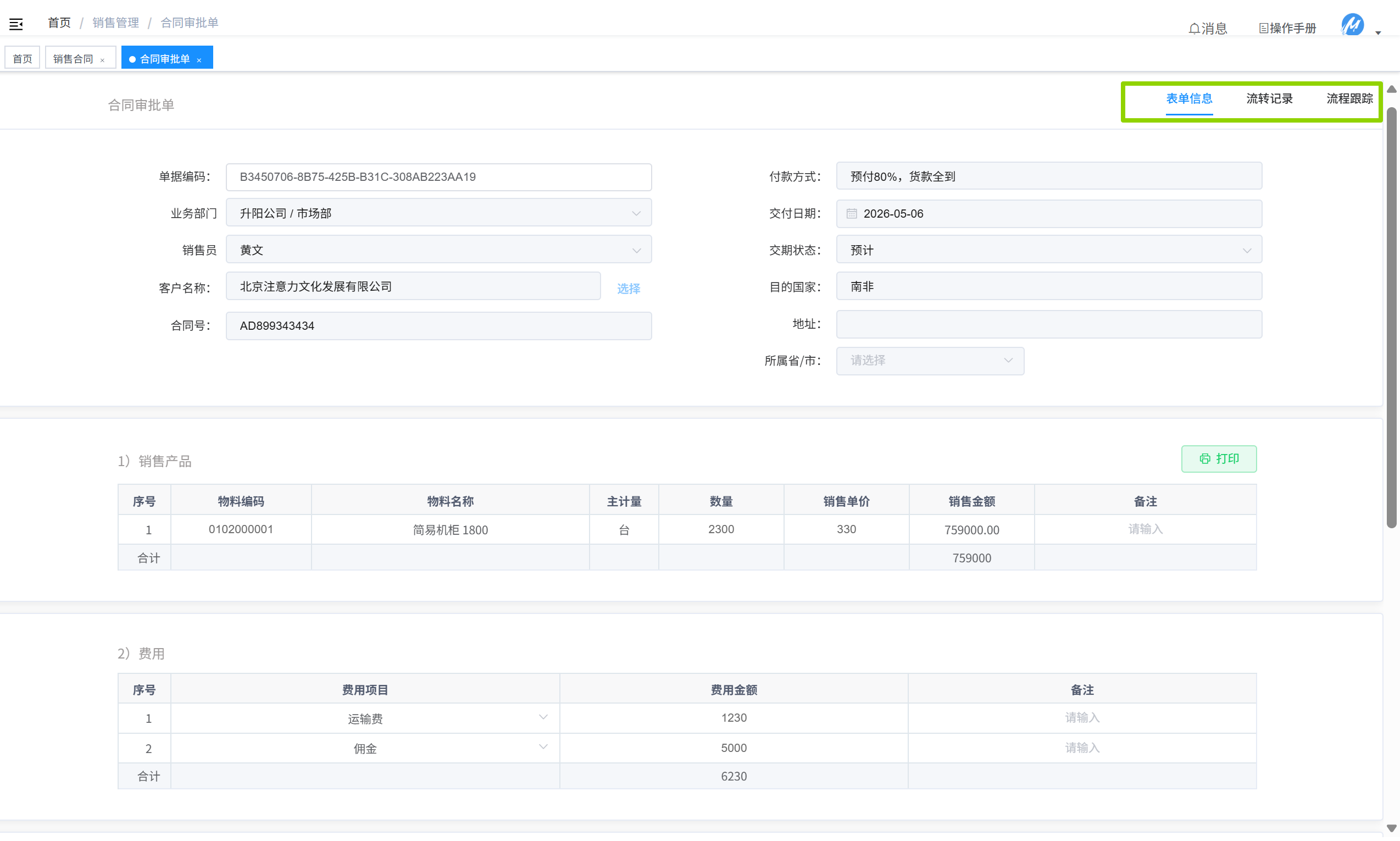The height and width of the screenshot is (841, 1400).
Task: Click the 费用金额 cell 5000
Action: pyautogui.click(x=734, y=748)
